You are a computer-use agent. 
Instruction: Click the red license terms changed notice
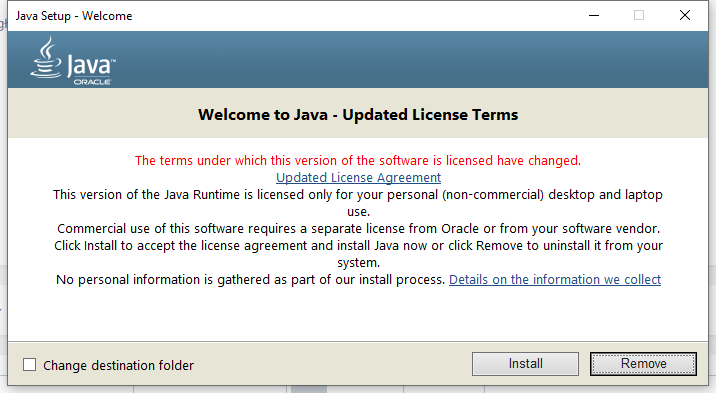[358, 161]
